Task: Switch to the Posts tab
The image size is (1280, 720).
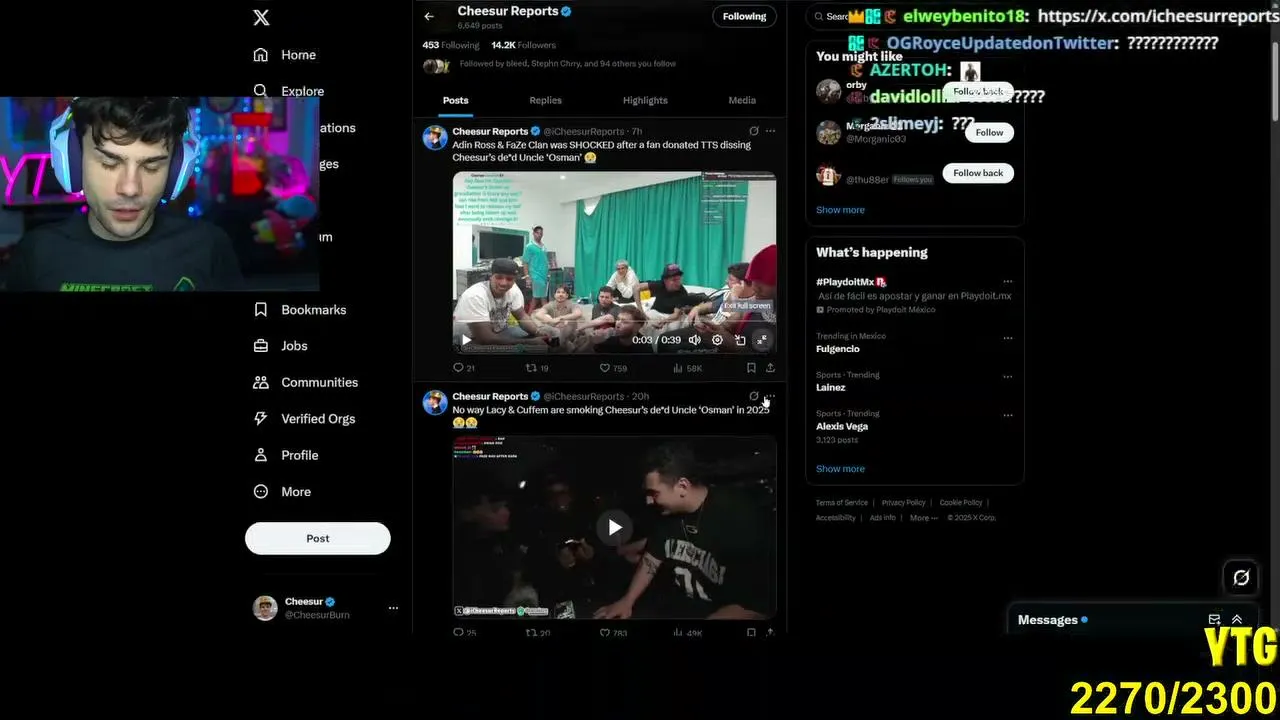Action: pos(456,100)
